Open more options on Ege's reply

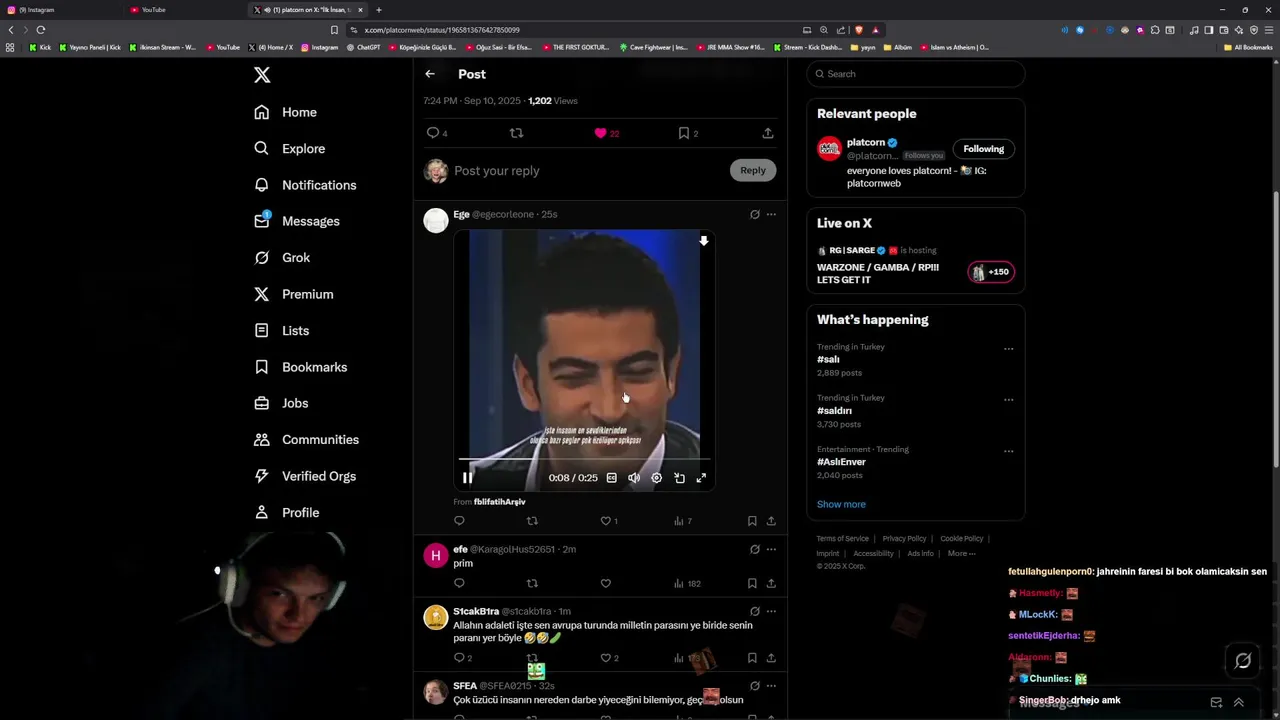click(771, 214)
